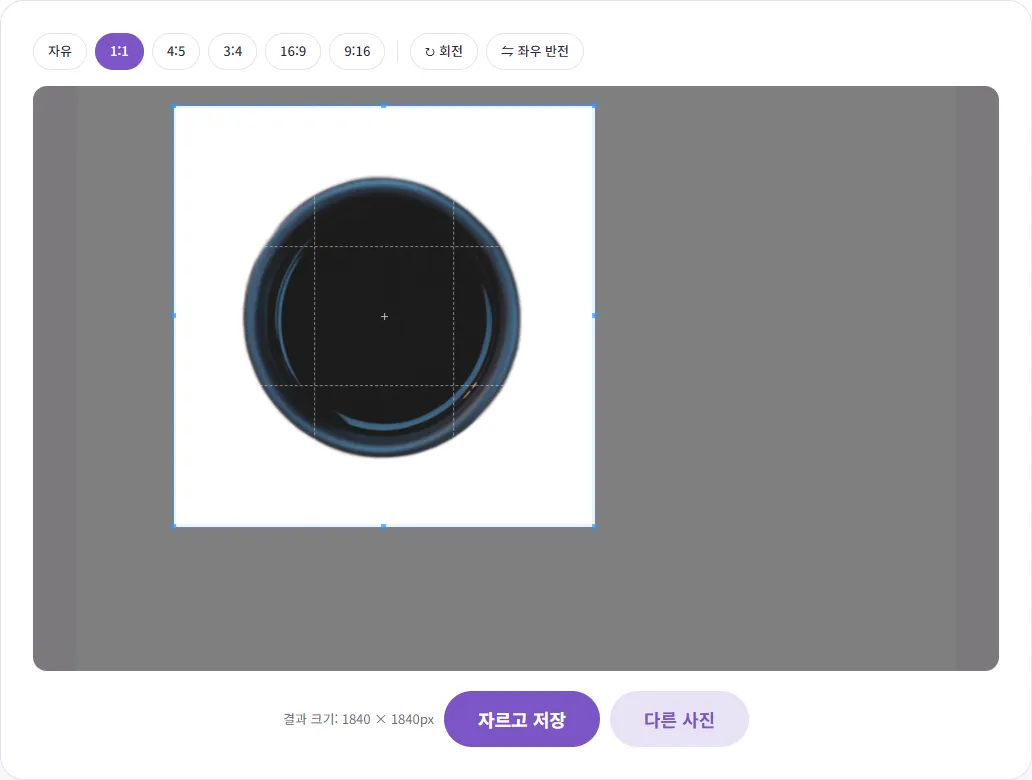Click the right-middle crop edge handle
1032x780 pixels.
(x=594, y=316)
